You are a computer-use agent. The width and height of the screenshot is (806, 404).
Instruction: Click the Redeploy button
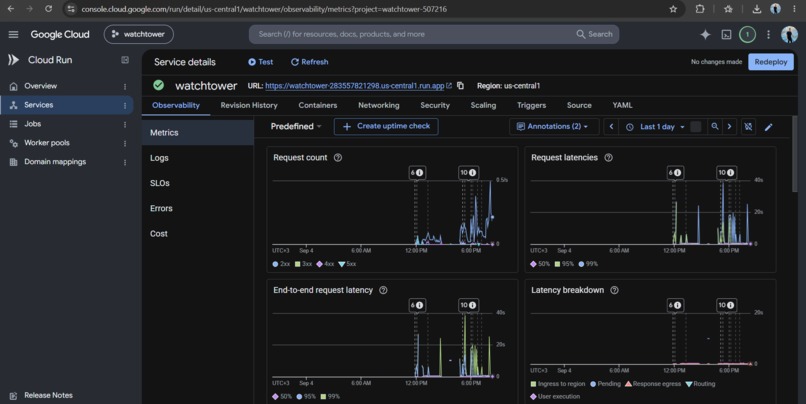771,62
